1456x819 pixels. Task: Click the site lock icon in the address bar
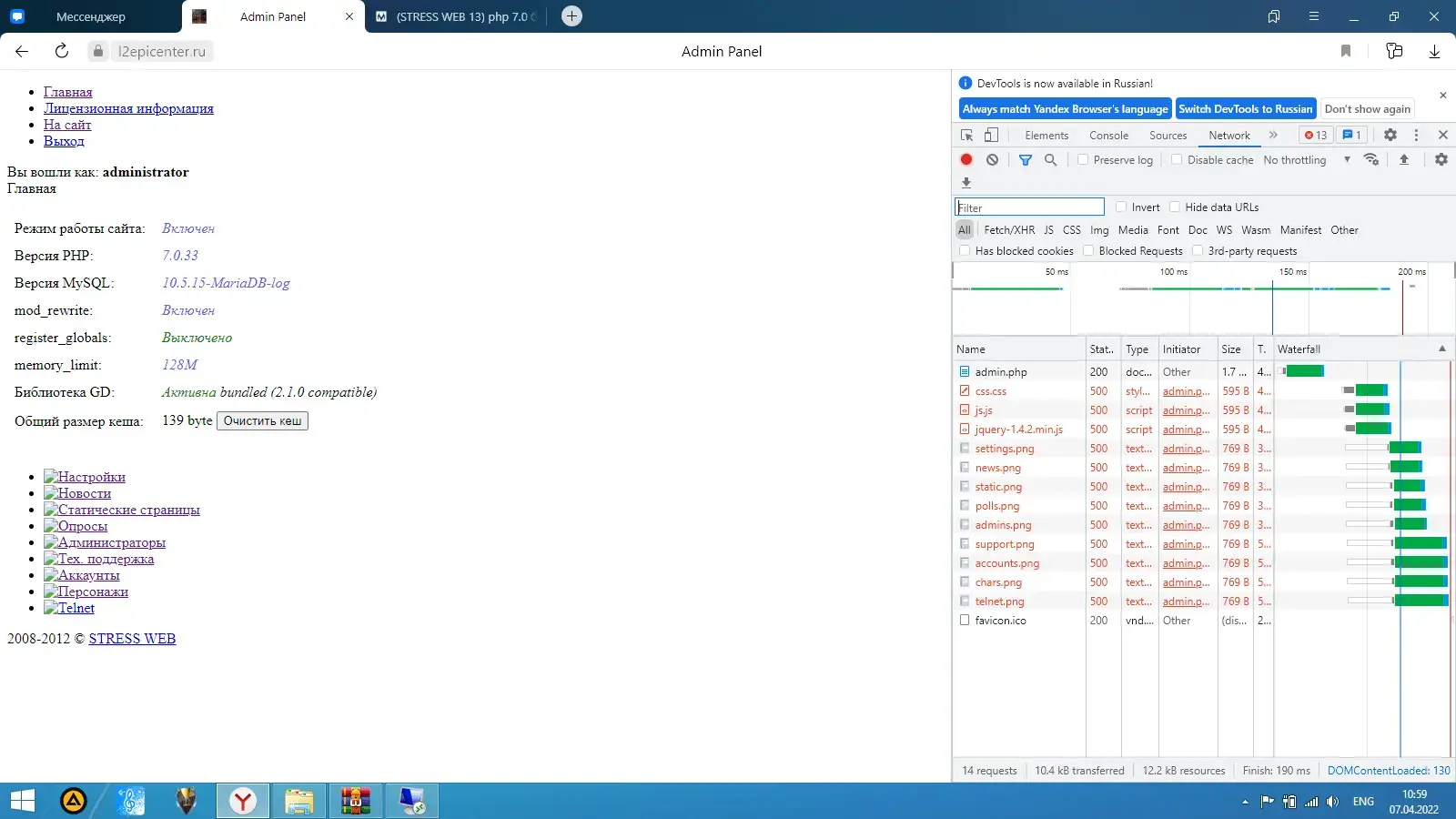click(98, 51)
